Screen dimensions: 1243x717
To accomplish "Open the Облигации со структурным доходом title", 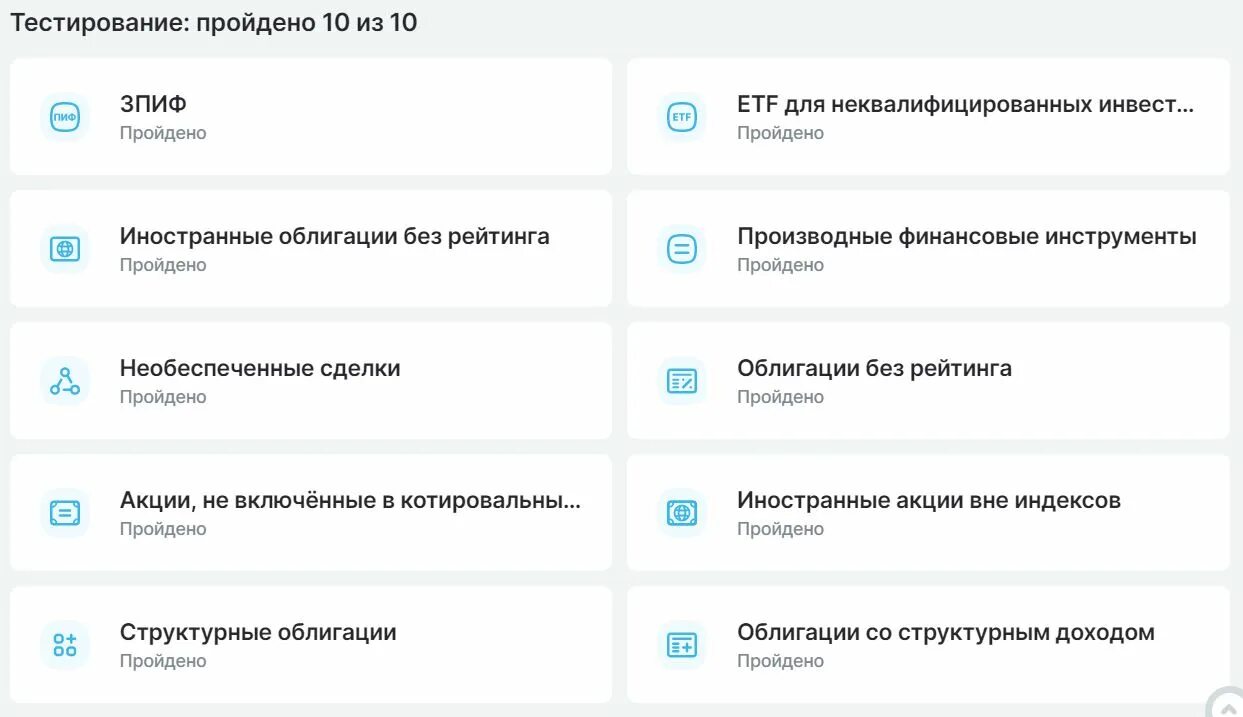I will (946, 632).
